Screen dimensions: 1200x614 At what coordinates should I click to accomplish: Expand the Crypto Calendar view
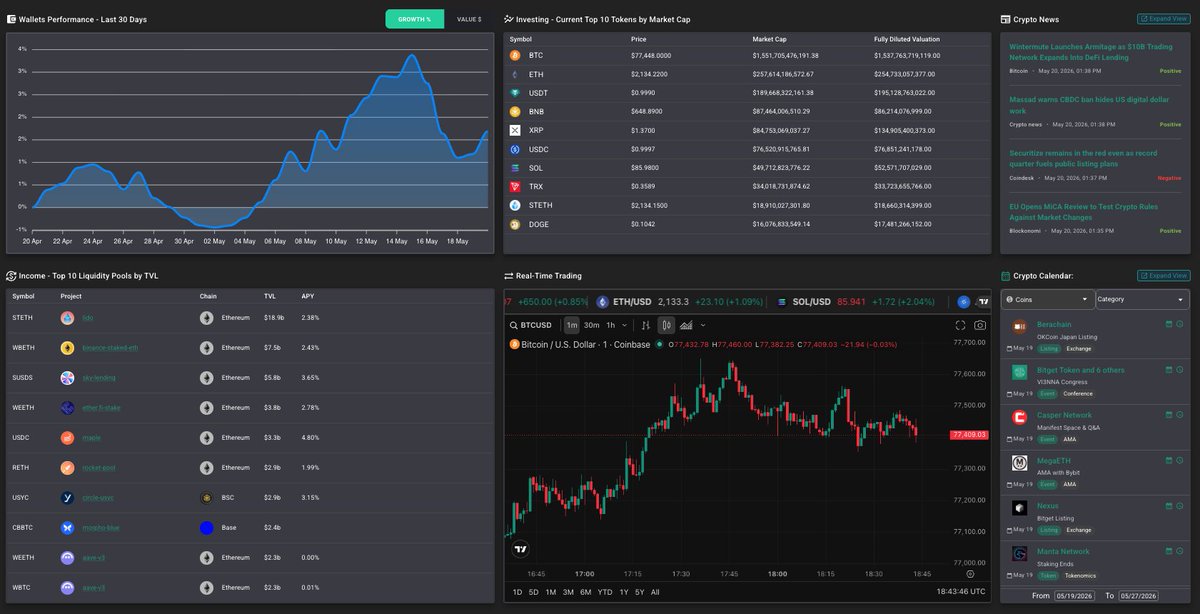point(1163,275)
